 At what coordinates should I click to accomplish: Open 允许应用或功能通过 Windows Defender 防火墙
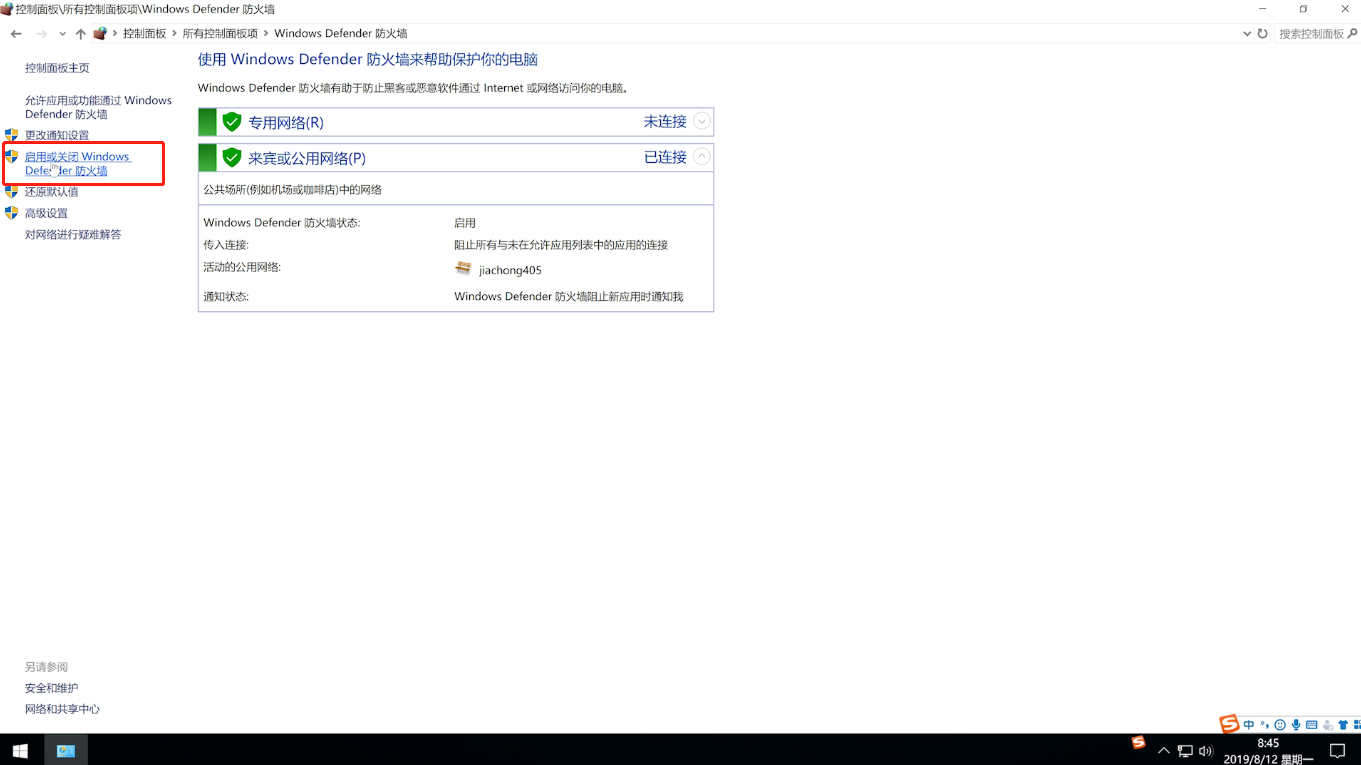[98, 107]
